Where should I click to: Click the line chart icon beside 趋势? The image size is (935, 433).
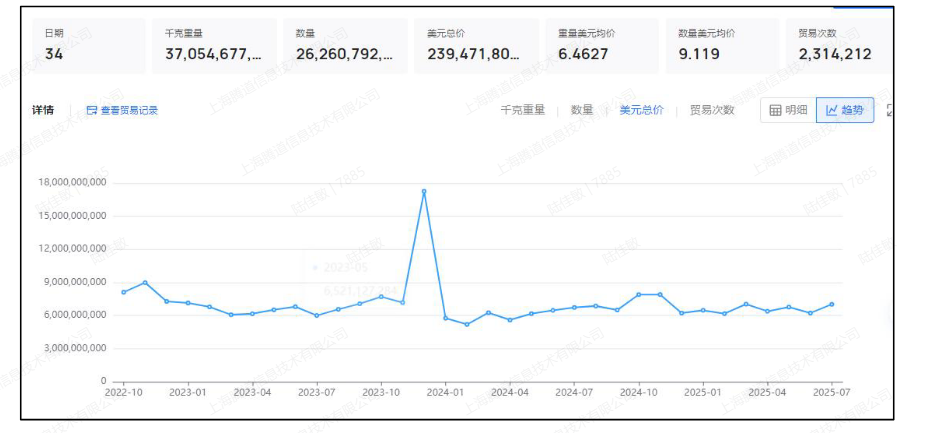[x=832, y=110]
